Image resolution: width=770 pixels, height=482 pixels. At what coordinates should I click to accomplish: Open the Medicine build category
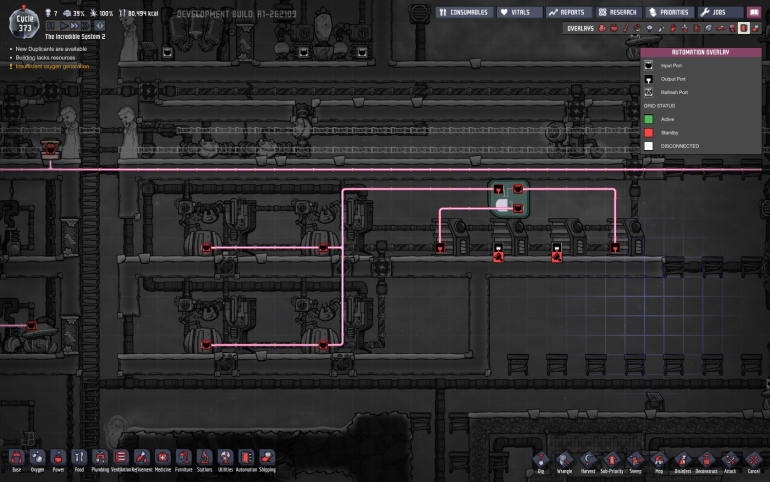163,458
